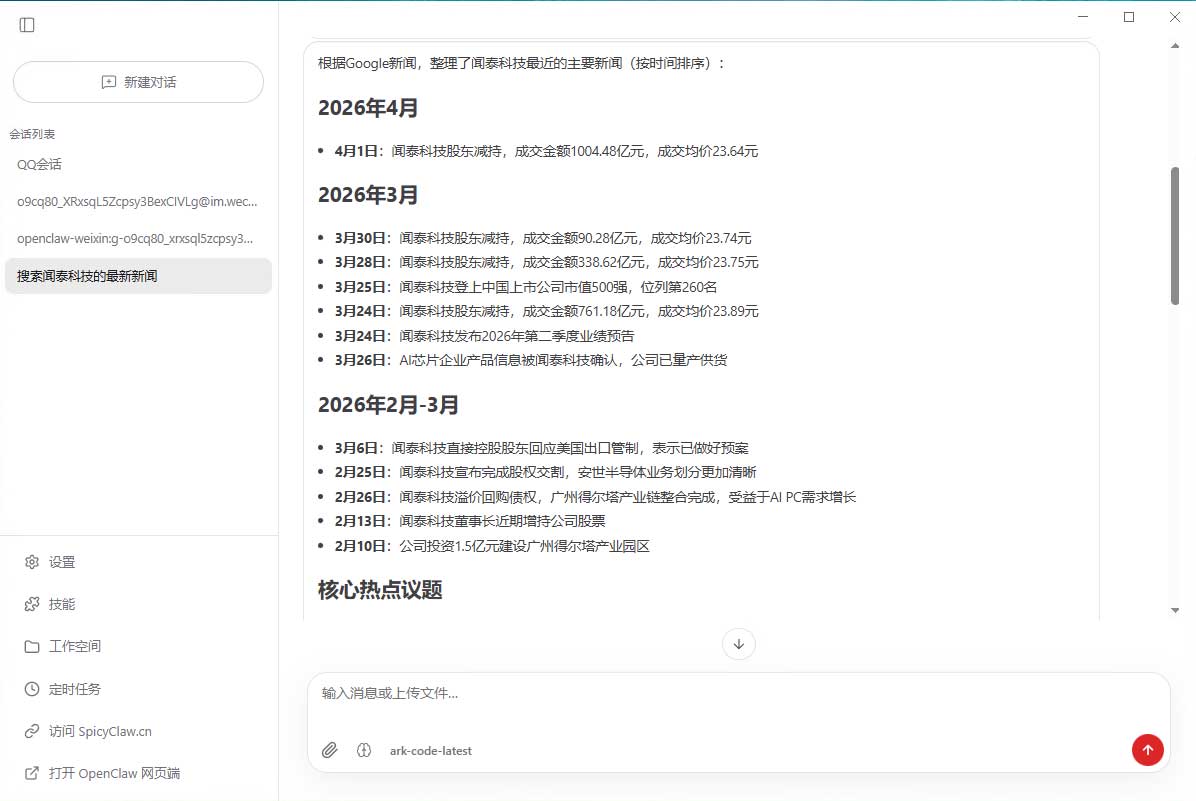
Task: Click the attach file paperclip icon
Action: click(x=330, y=750)
